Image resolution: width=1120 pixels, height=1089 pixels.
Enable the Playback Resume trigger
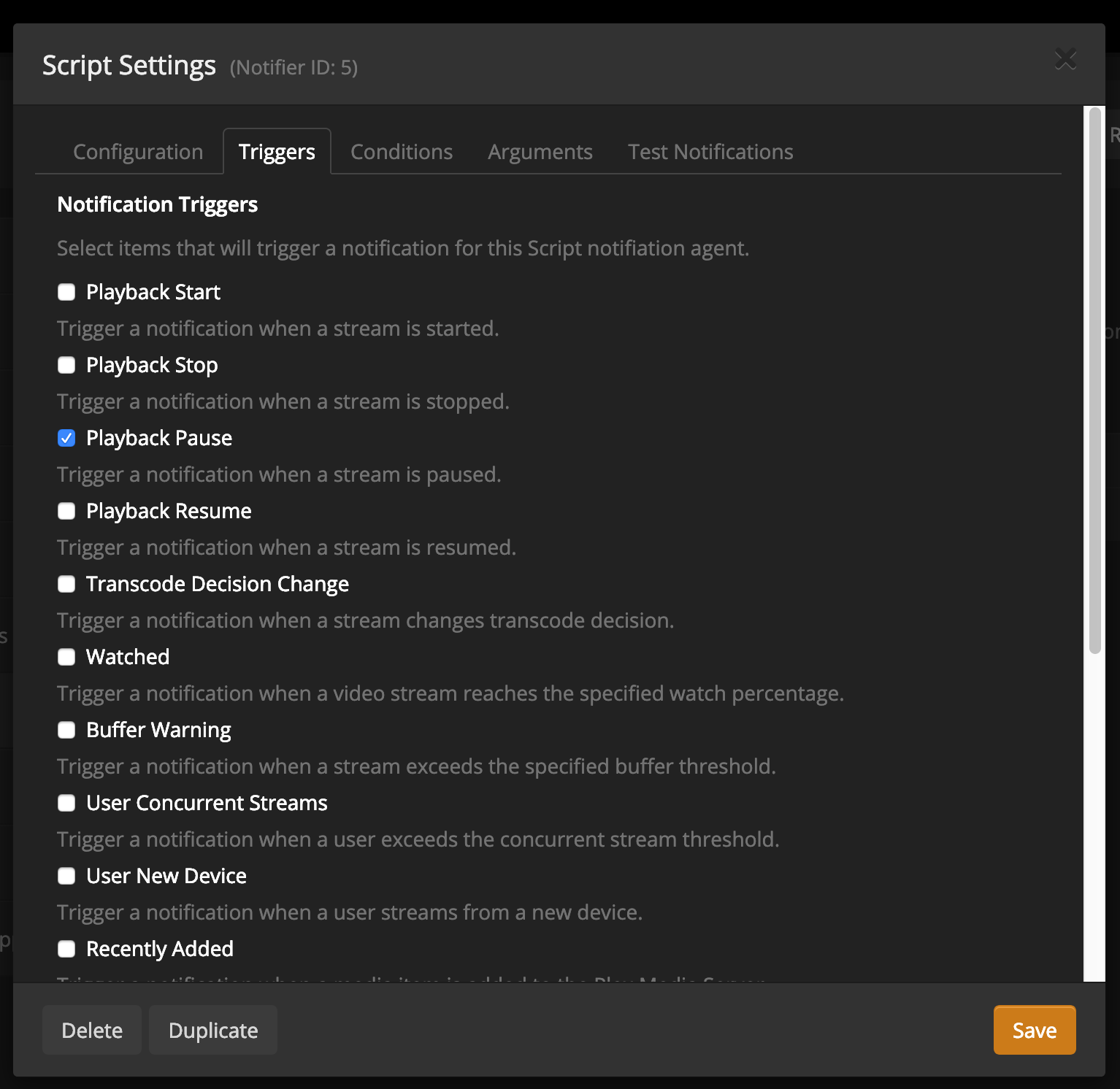66,511
